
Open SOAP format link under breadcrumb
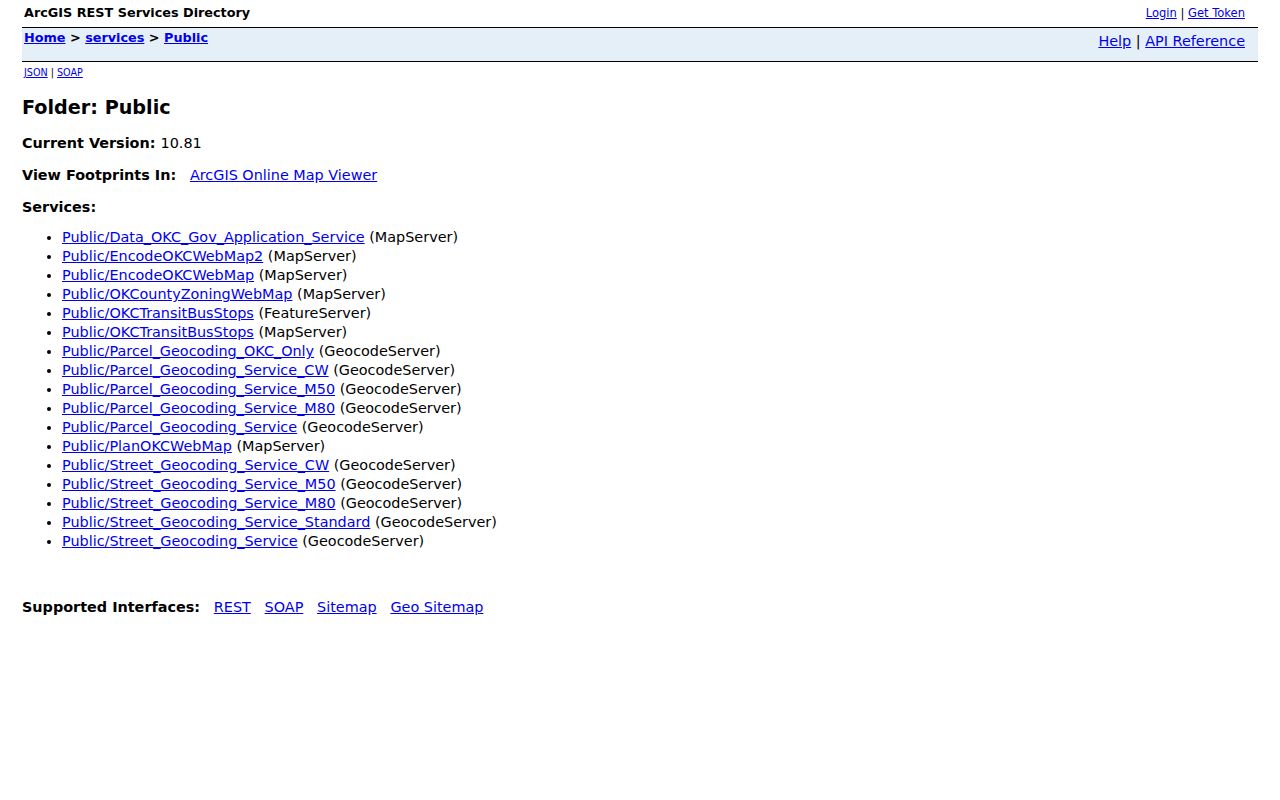coord(69,73)
